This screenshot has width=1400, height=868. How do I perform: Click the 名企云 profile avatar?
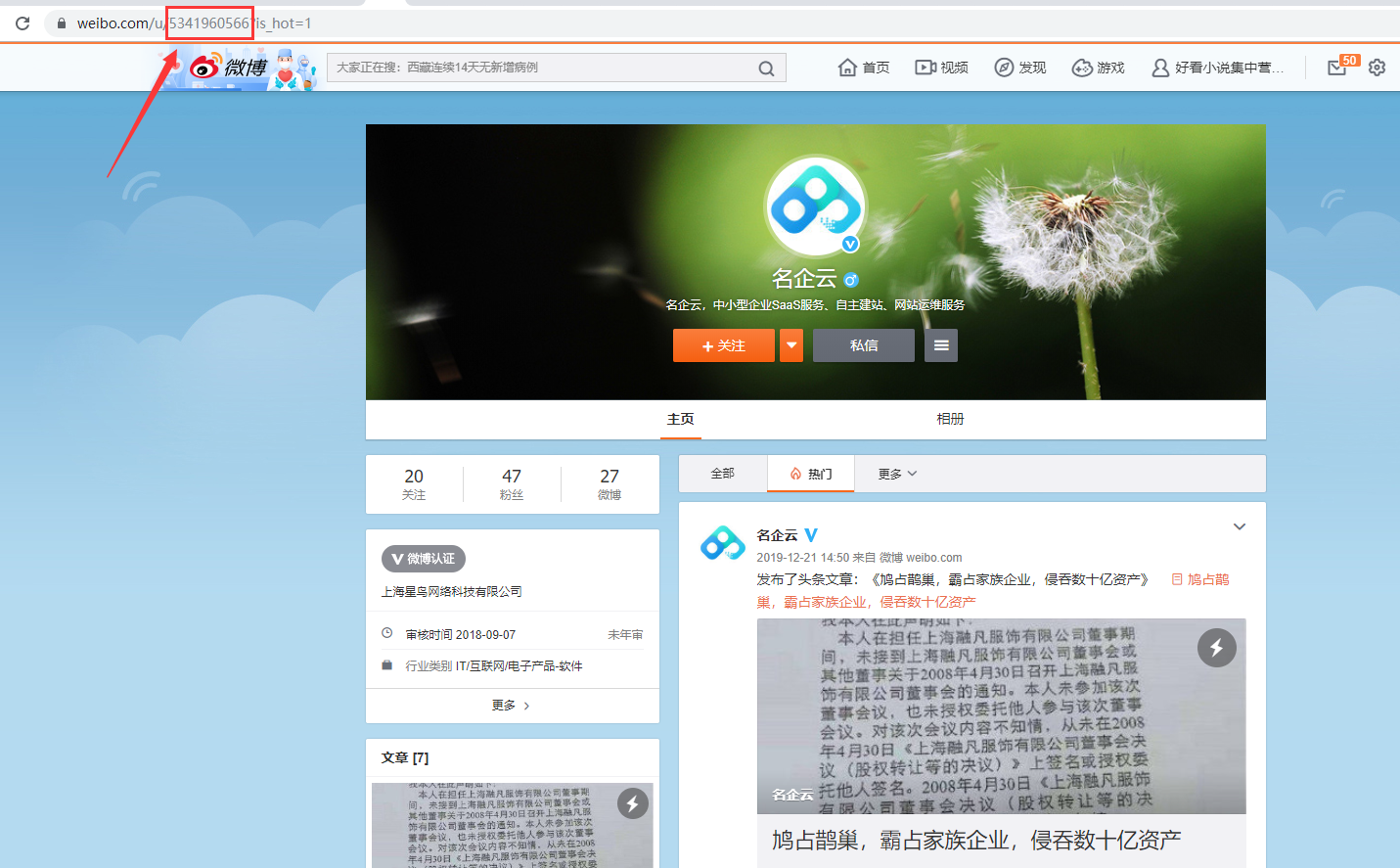(x=815, y=206)
